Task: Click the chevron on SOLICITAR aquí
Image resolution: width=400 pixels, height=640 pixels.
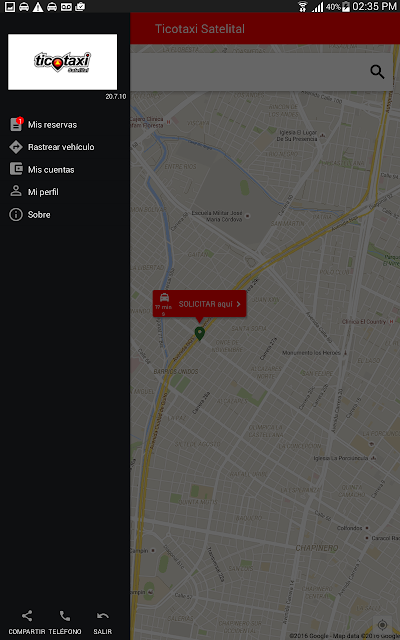Action: [x=238, y=304]
